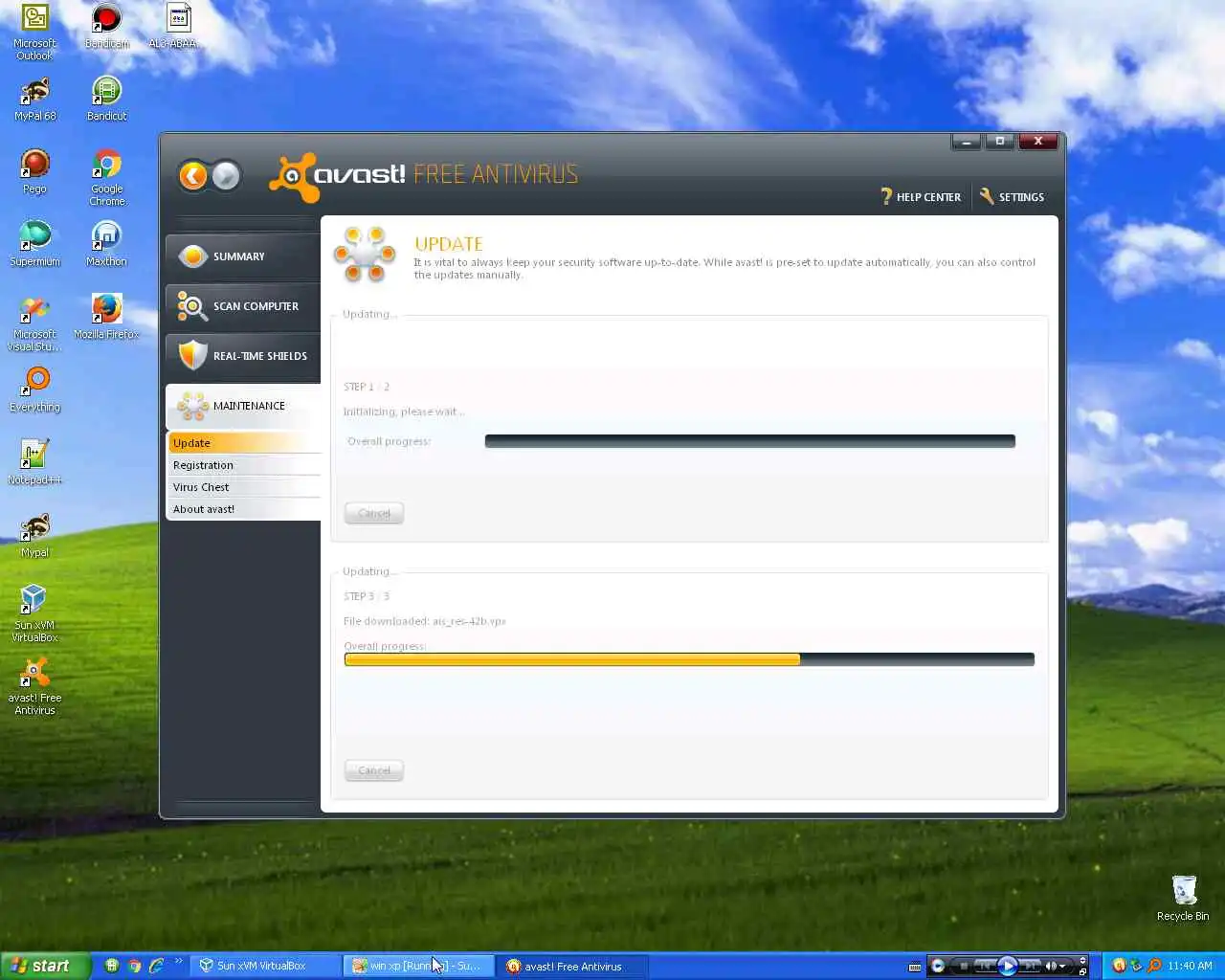Image resolution: width=1225 pixels, height=980 pixels.
Task: Click the avast! logo in header
Action: click(337, 176)
